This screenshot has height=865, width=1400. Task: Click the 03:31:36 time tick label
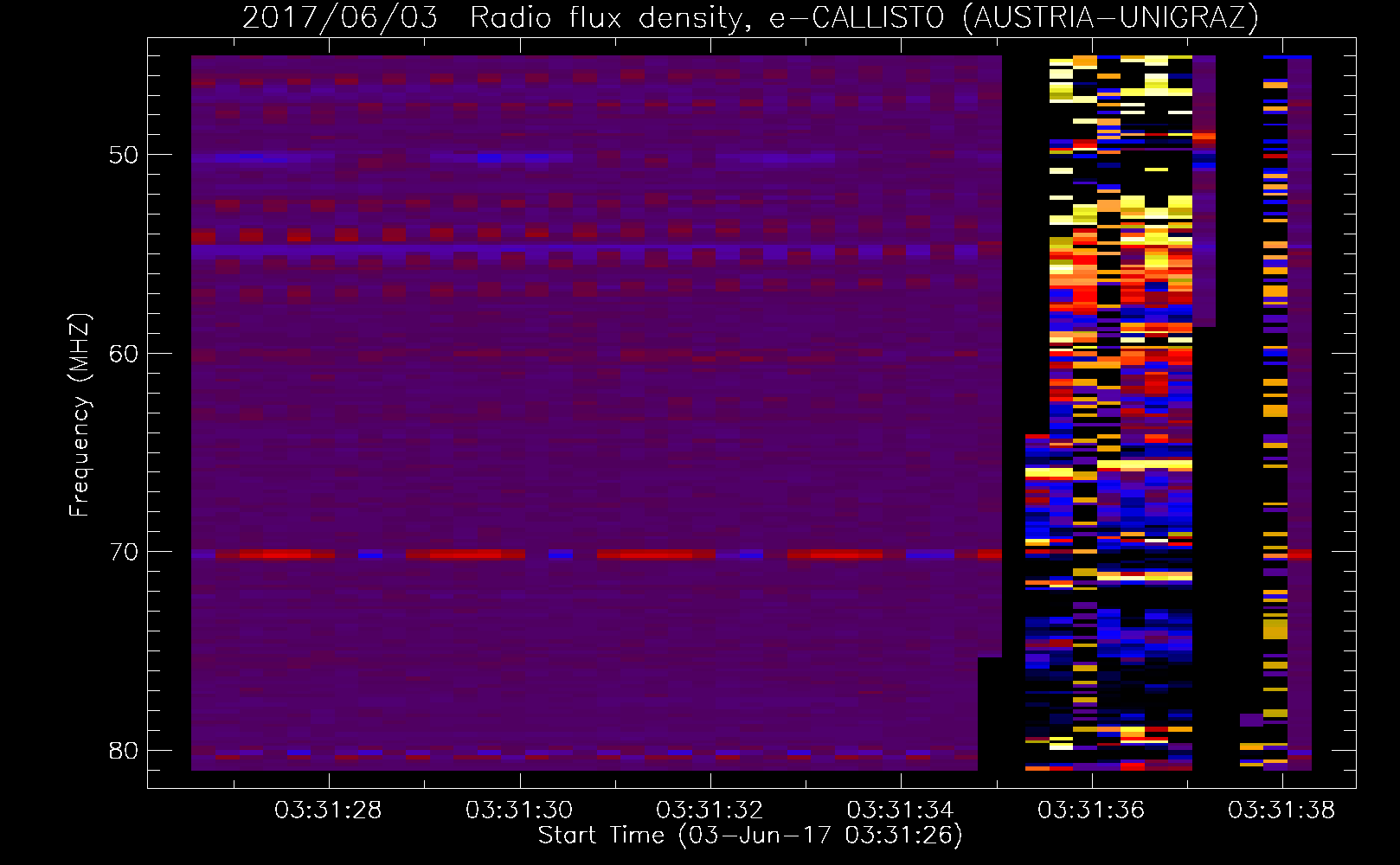pos(1091,811)
